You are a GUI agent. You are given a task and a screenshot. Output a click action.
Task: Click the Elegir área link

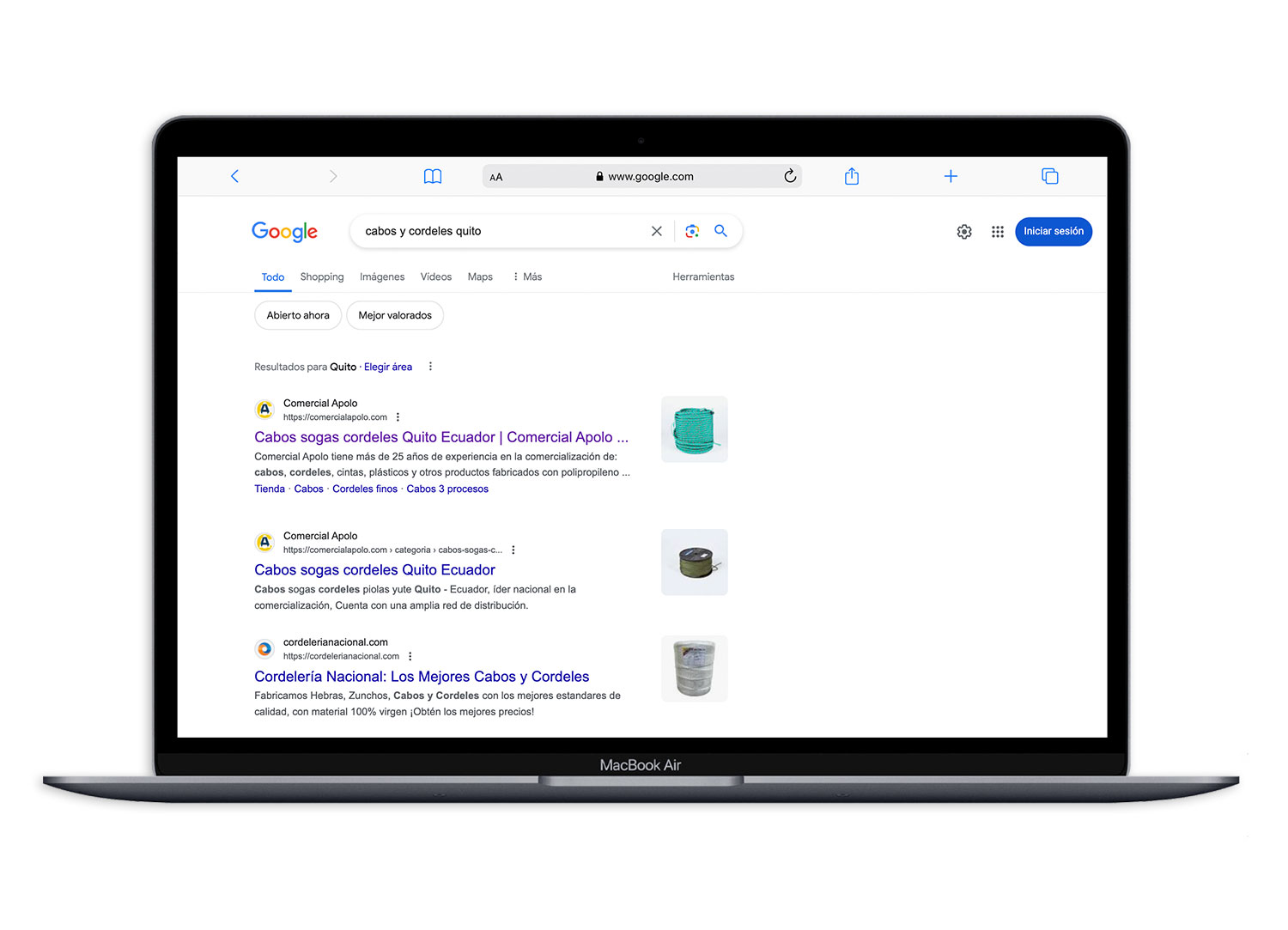coord(388,367)
